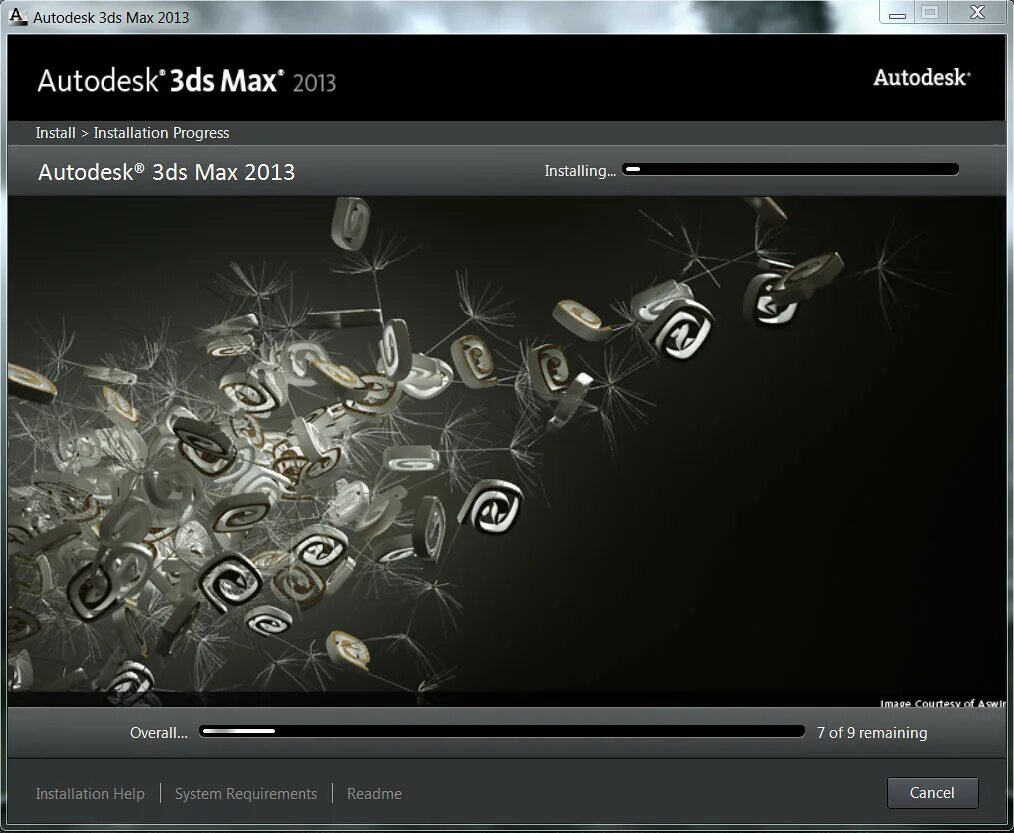This screenshot has height=833, width=1014.
Task: Click the window title 'Autodesk 3ds Max 2013'
Action: (x=111, y=17)
